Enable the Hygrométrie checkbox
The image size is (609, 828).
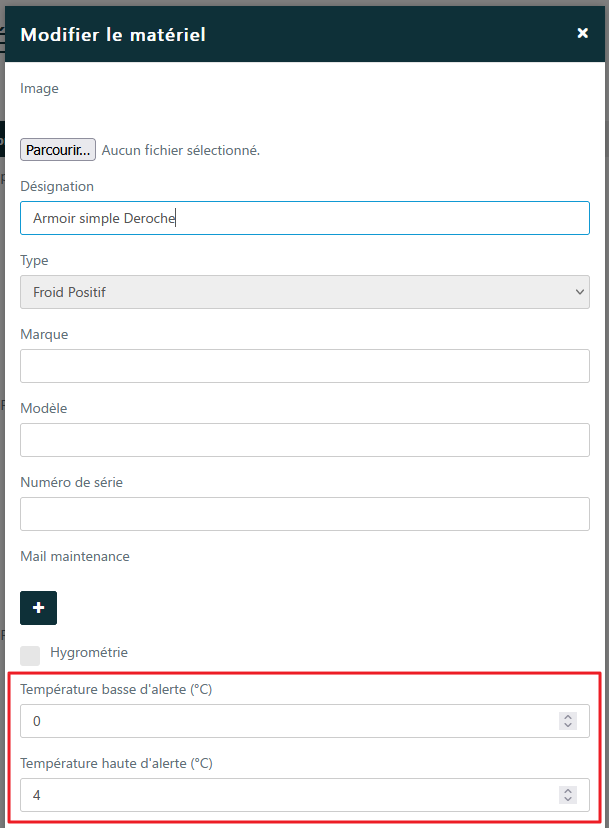[x=30, y=655]
